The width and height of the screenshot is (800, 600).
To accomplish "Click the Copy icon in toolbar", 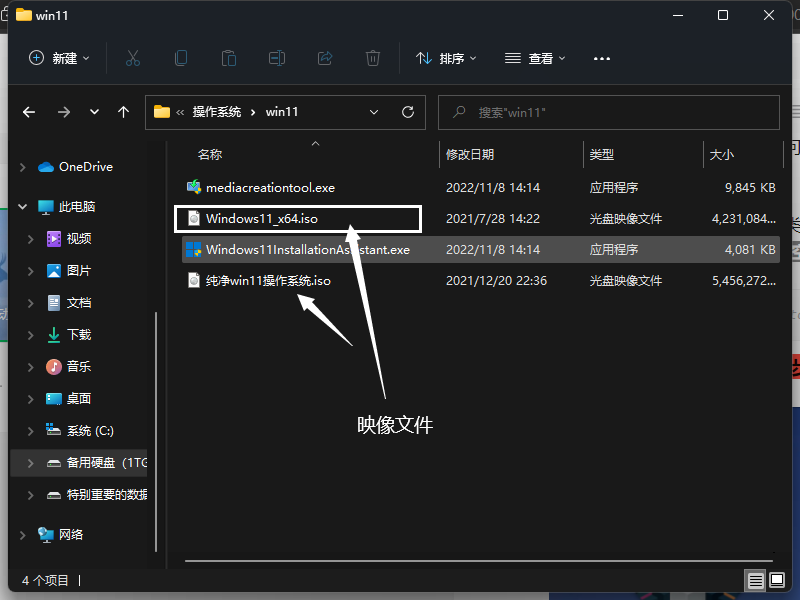I will pyautogui.click(x=181, y=58).
